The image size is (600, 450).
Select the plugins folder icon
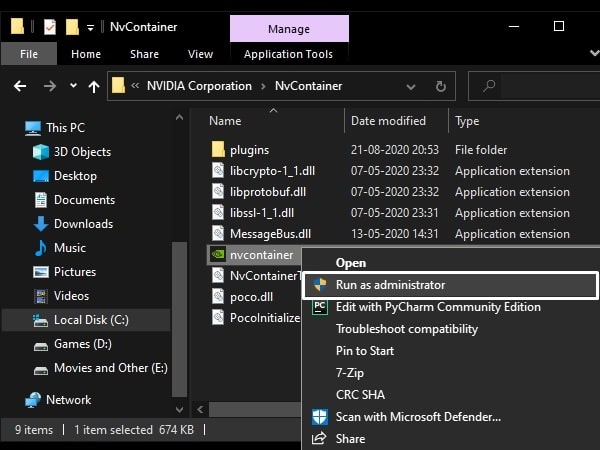(218, 150)
